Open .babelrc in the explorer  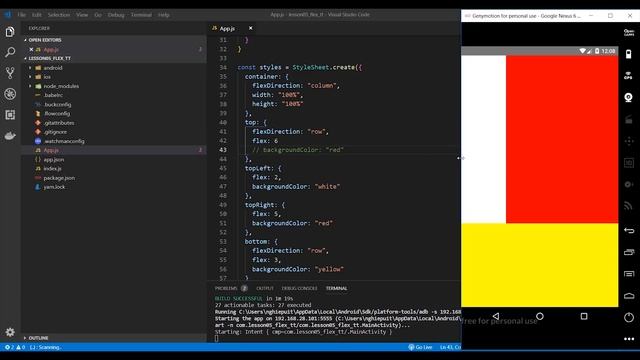click(53, 95)
